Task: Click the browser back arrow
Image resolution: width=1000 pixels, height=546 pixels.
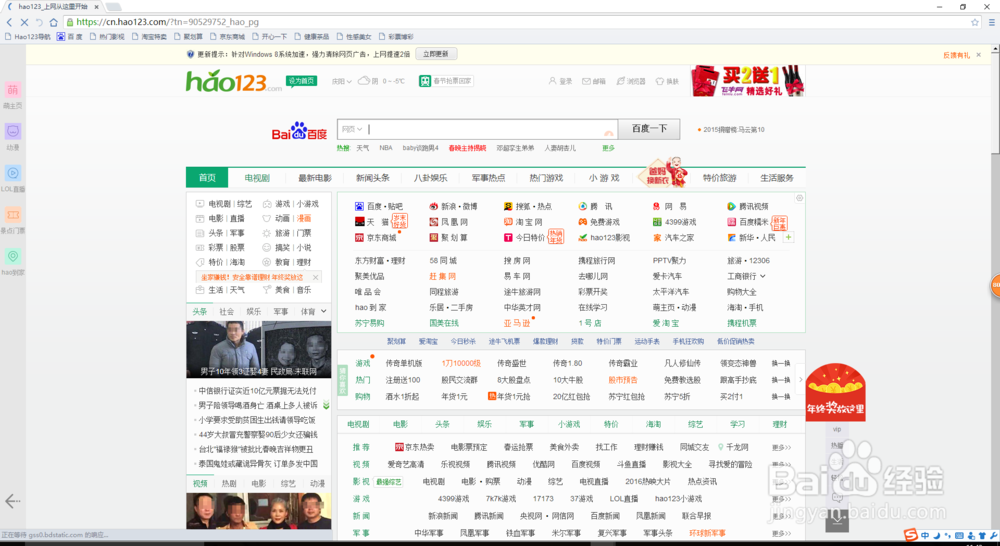Action: [9, 22]
